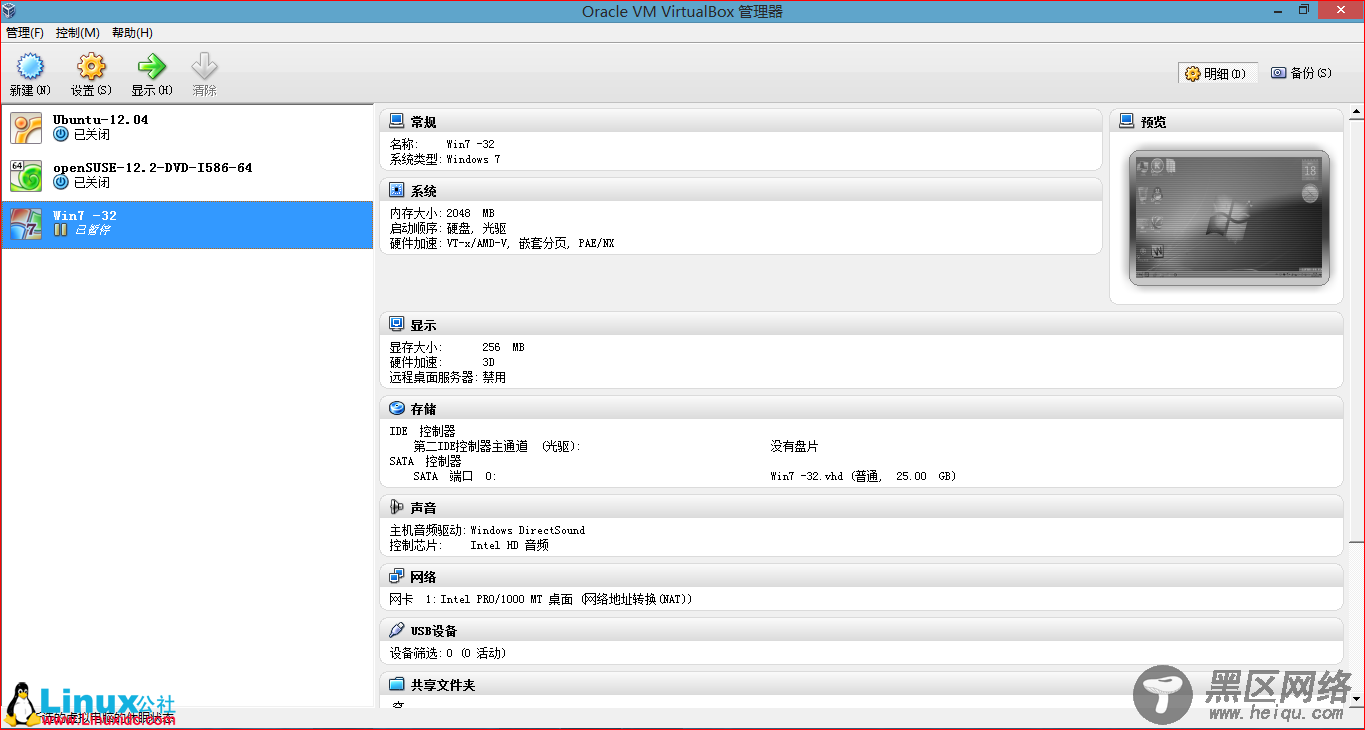Open the 管理(F) menu
The height and width of the screenshot is (730, 1365).
25,33
